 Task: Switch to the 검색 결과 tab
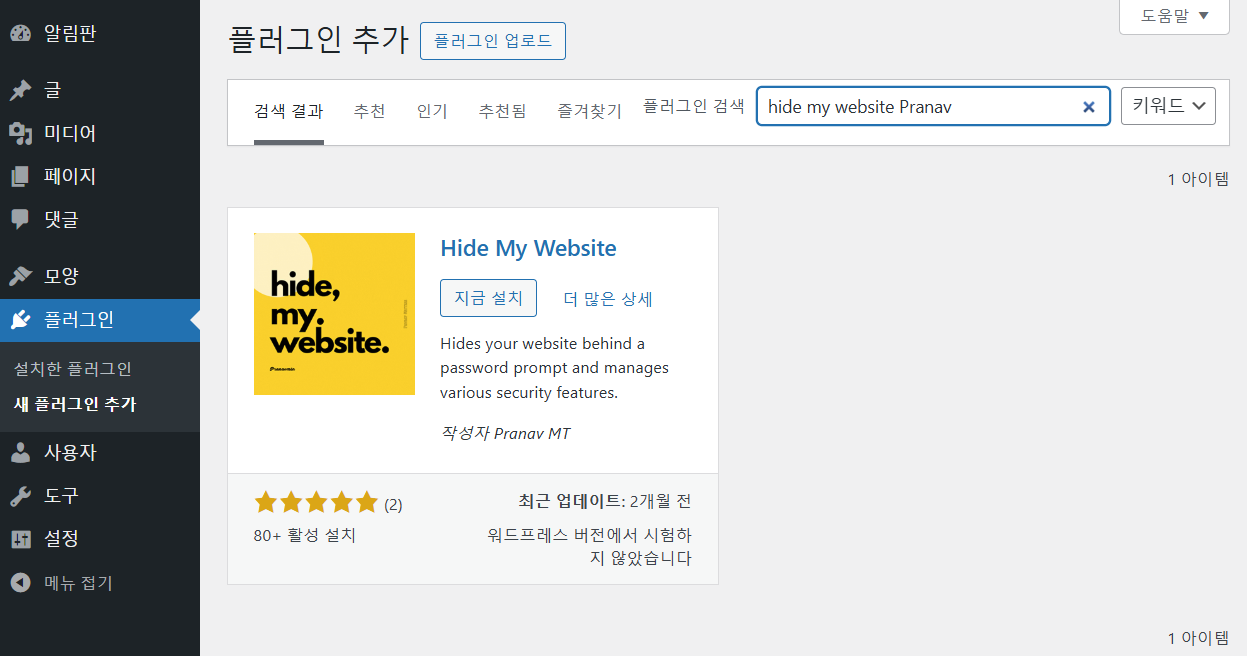289,111
